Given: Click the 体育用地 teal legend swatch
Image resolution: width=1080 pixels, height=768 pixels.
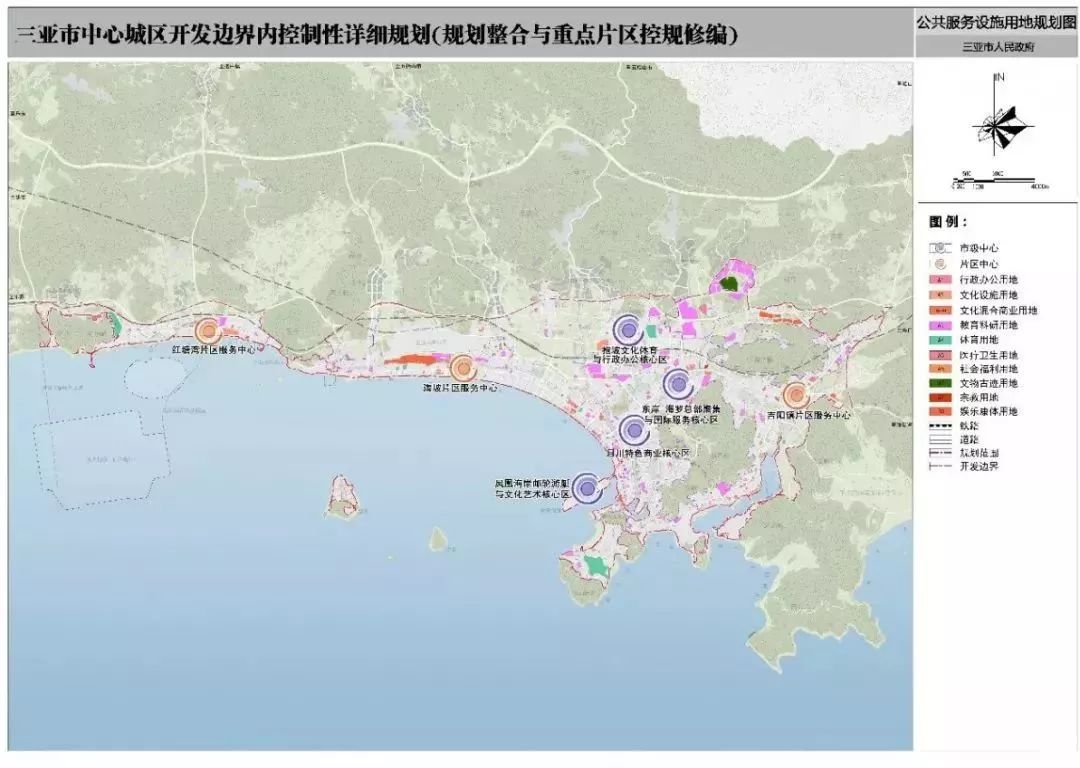Looking at the screenshot, I should [940, 340].
